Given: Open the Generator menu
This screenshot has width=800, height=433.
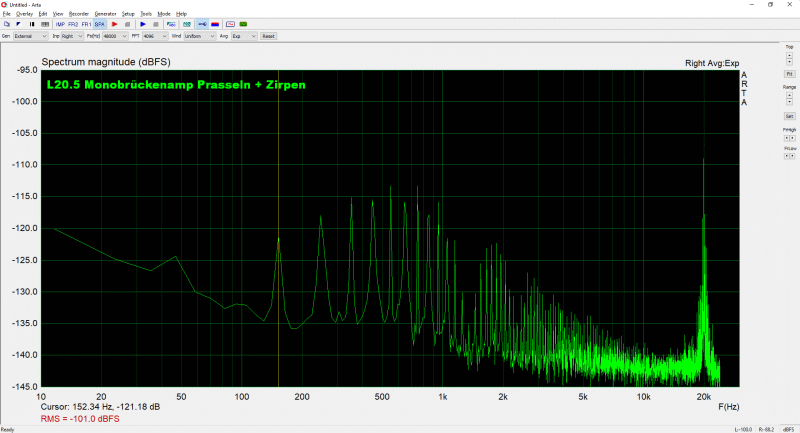Looking at the screenshot, I should click(x=104, y=13).
